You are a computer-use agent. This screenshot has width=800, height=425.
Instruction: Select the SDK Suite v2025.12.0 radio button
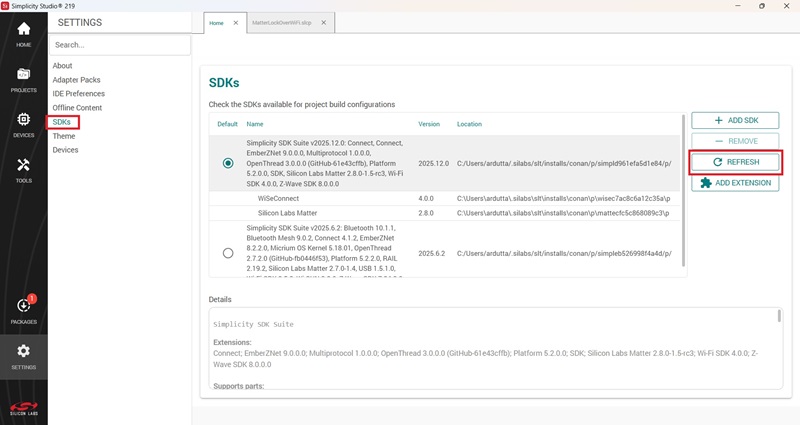click(x=228, y=163)
